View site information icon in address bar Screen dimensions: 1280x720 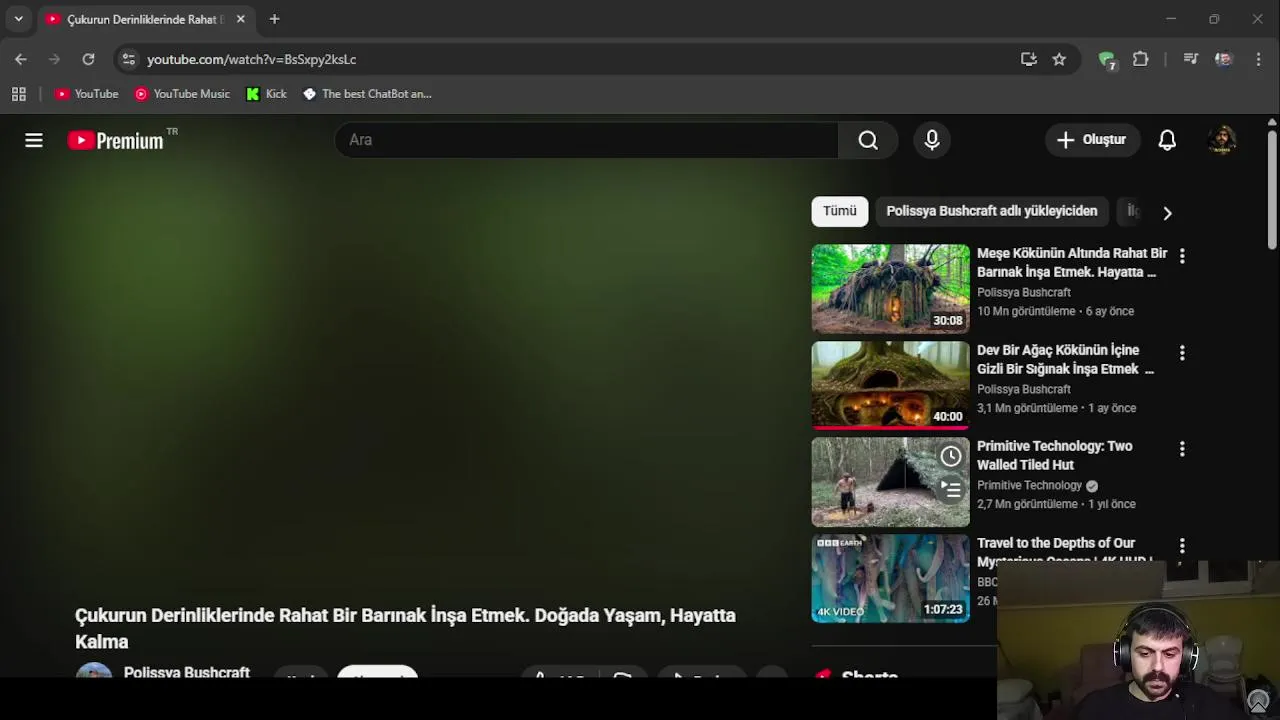pyautogui.click(x=128, y=59)
